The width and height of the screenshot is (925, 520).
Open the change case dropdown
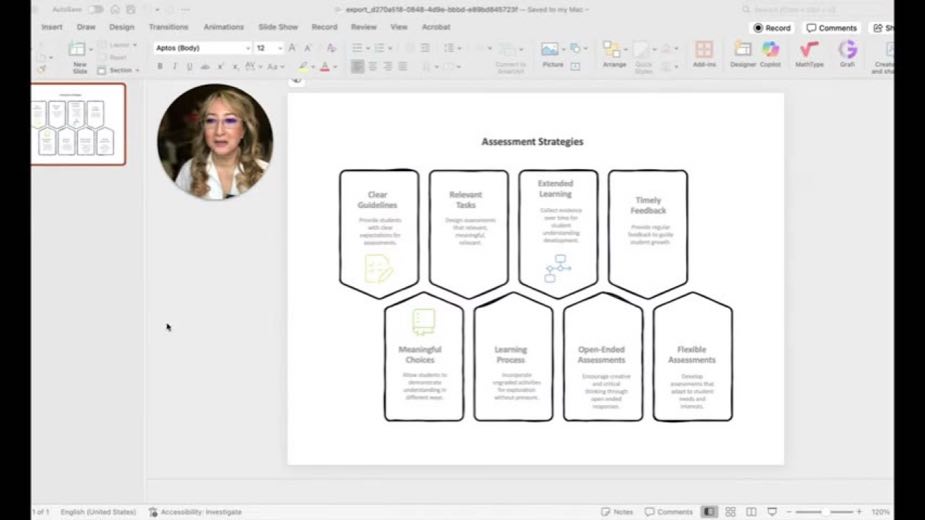275,67
